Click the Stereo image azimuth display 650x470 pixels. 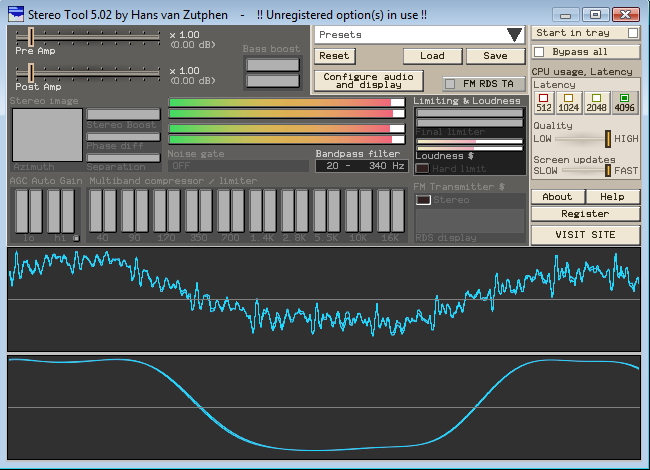click(x=47, y=135)
